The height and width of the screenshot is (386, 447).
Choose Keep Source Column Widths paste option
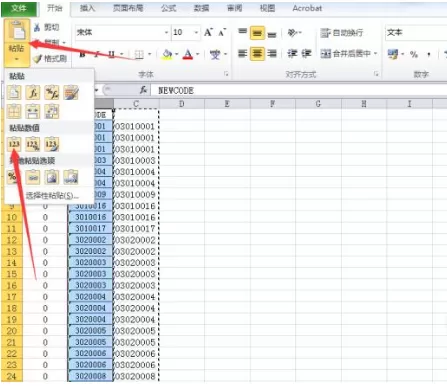(33, 111)
